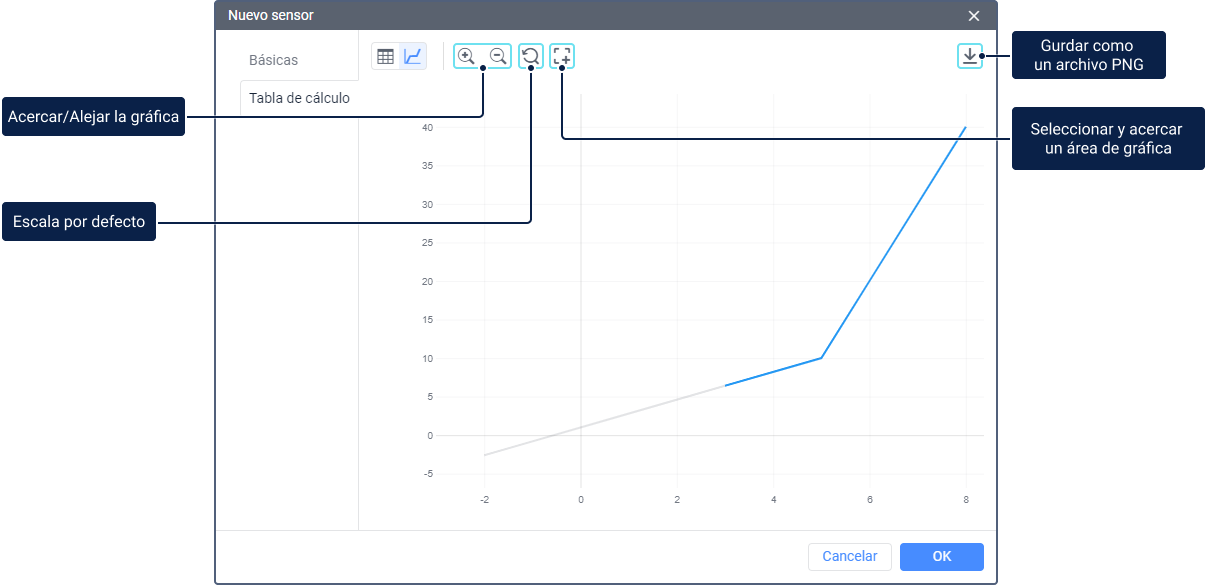The height and width of the screenshot is (585, 1207).
Task: Confirm with the OK button
Action: [941, 557]
